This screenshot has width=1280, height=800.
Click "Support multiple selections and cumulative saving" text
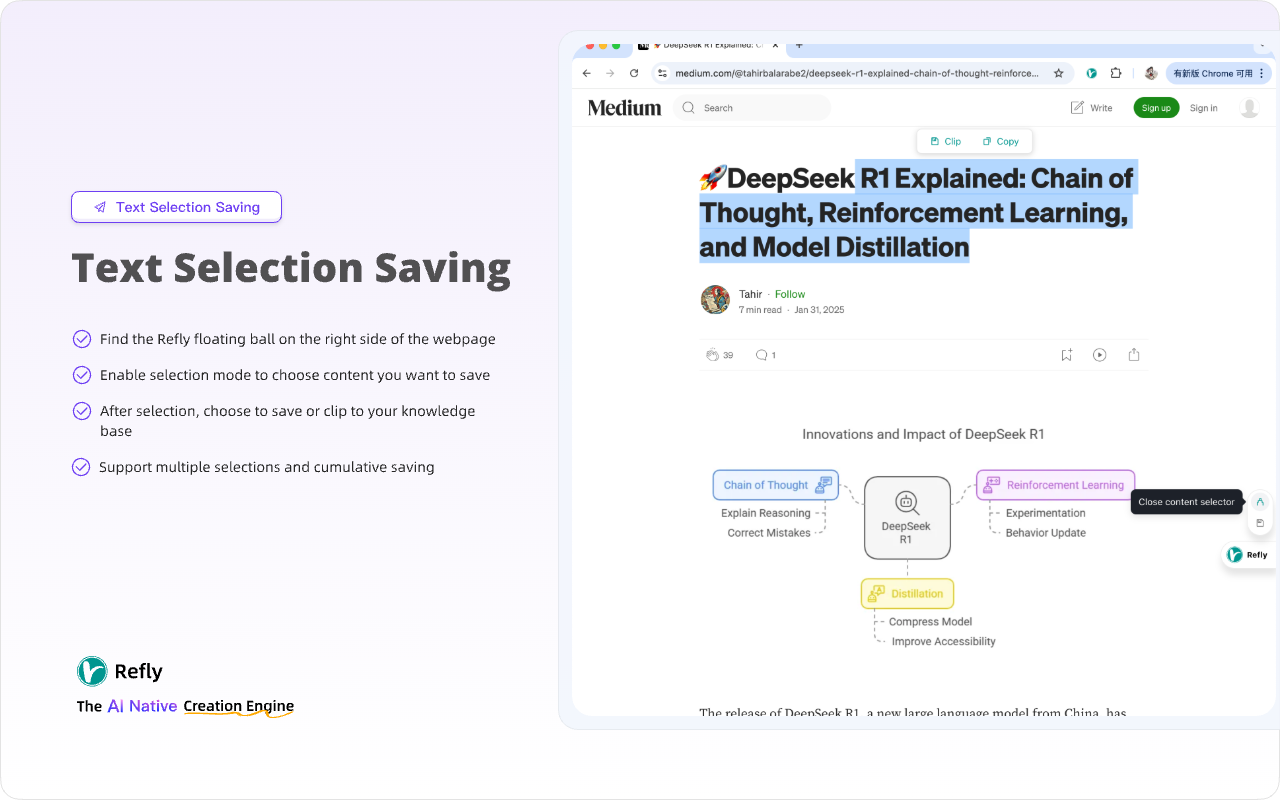pos(267,467)
